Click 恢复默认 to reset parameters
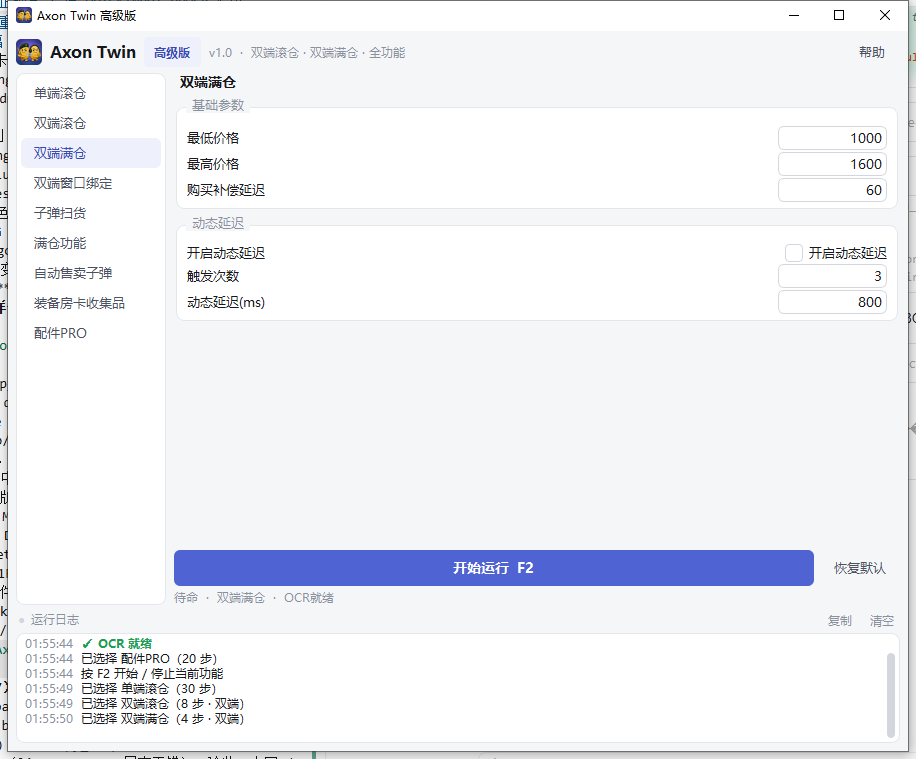 pos(859,568)
